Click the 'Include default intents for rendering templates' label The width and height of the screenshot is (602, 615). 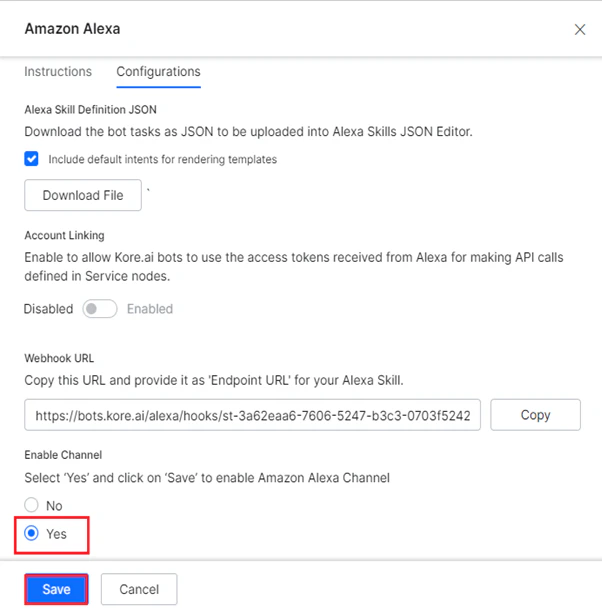click(163, 159)
